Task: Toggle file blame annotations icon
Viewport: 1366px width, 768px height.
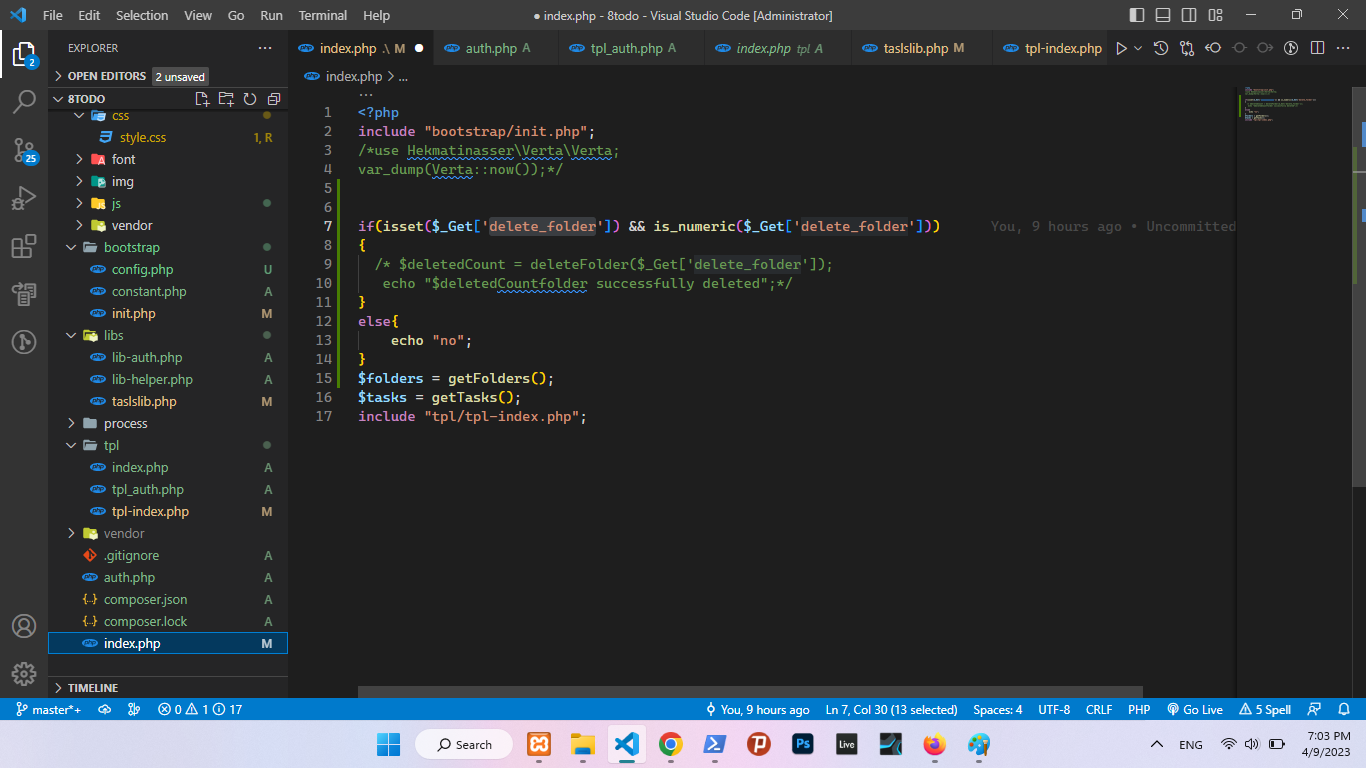Action: 1291,48
